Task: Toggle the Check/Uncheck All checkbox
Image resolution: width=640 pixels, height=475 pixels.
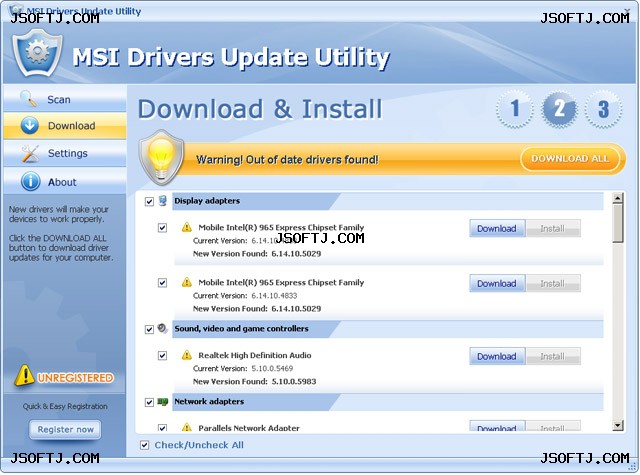Action: pyautogui.click(x=144, y=445)
